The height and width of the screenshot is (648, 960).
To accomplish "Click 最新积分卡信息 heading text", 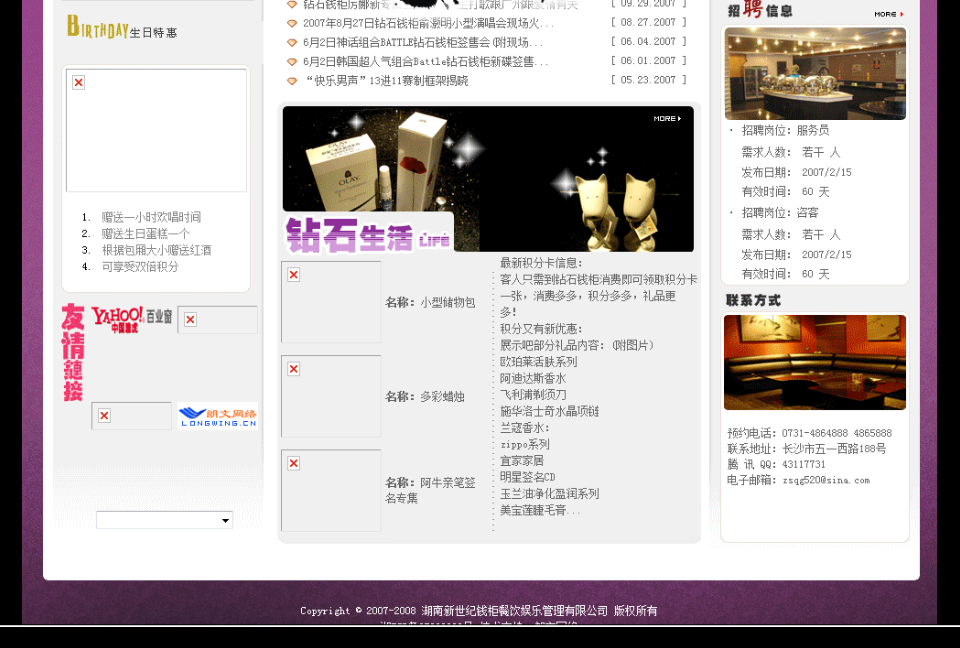I will [541, 263].
